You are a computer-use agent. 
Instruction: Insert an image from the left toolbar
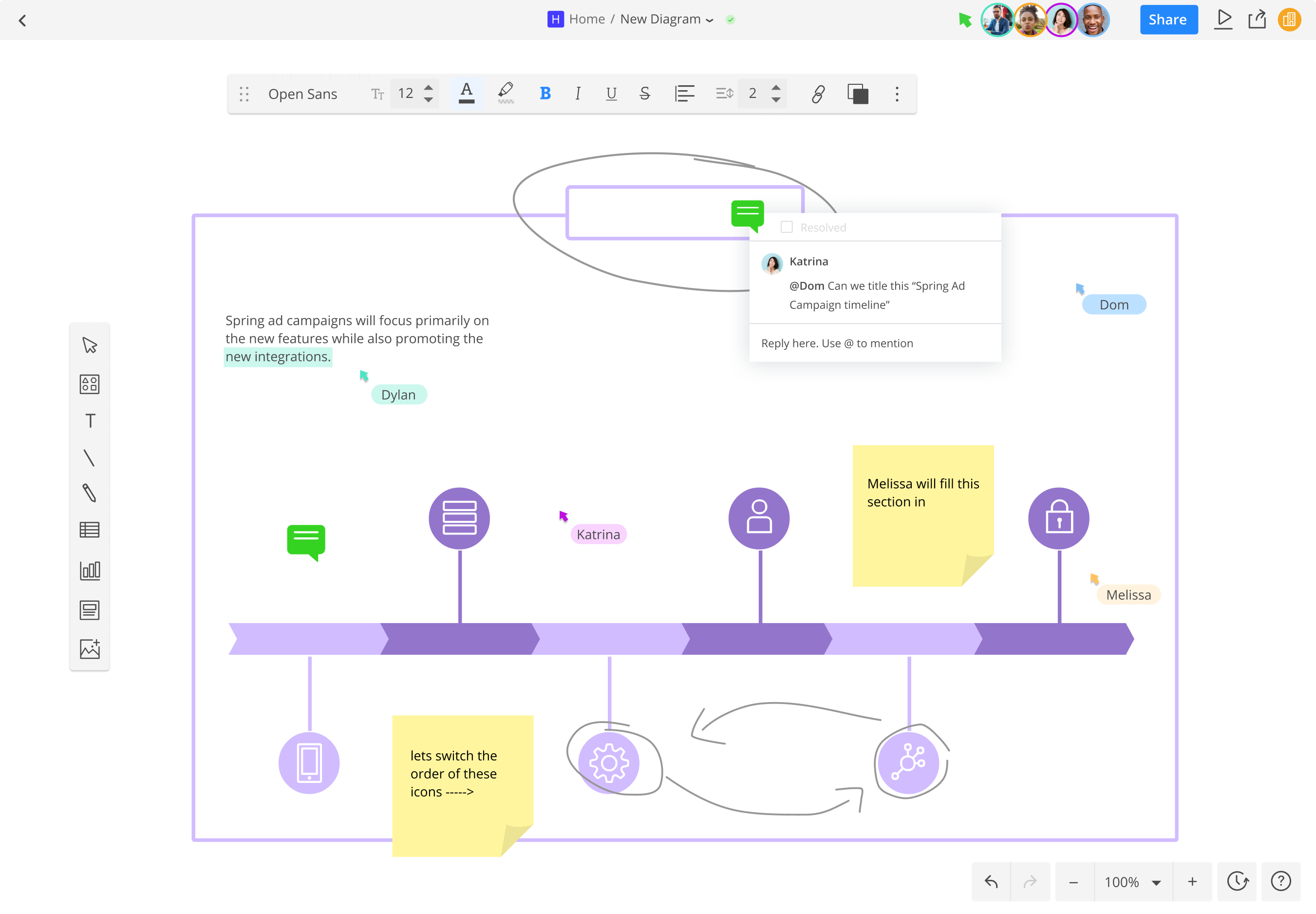[x=90, y=649]
